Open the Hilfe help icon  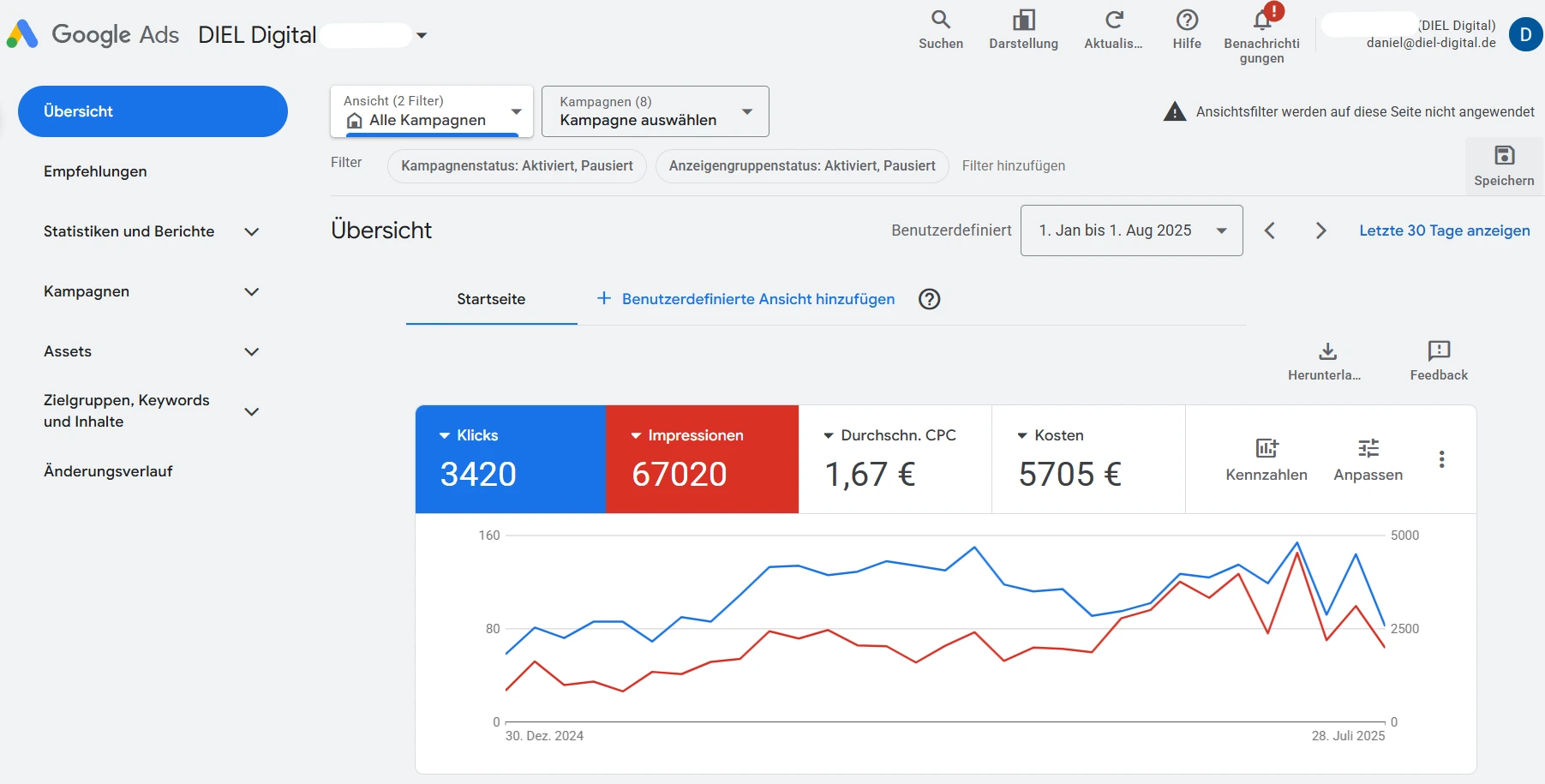tap(1187, 20)
